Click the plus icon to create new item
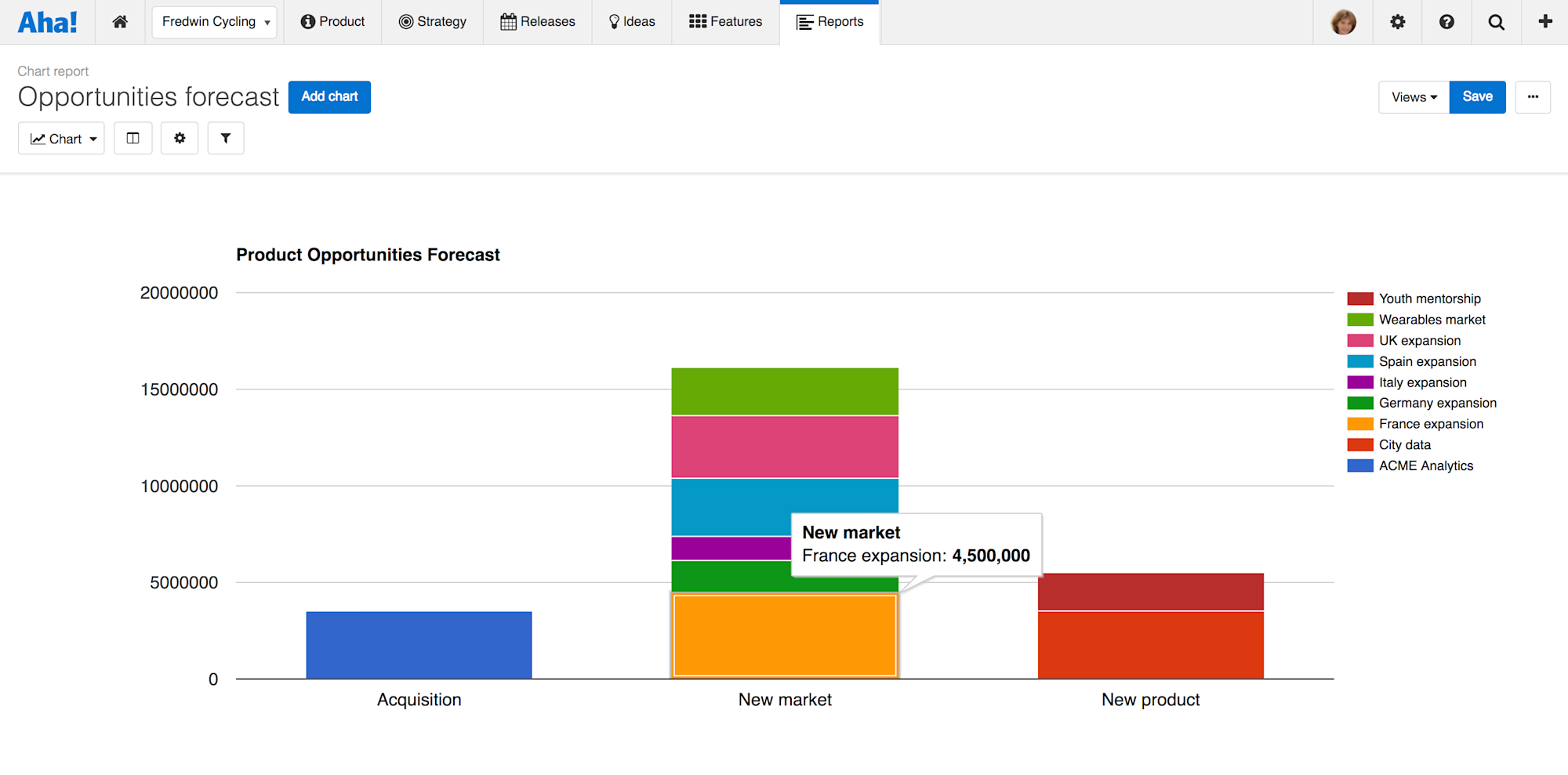Viewport: 1568px width, 775px height. click(1544, 22)
